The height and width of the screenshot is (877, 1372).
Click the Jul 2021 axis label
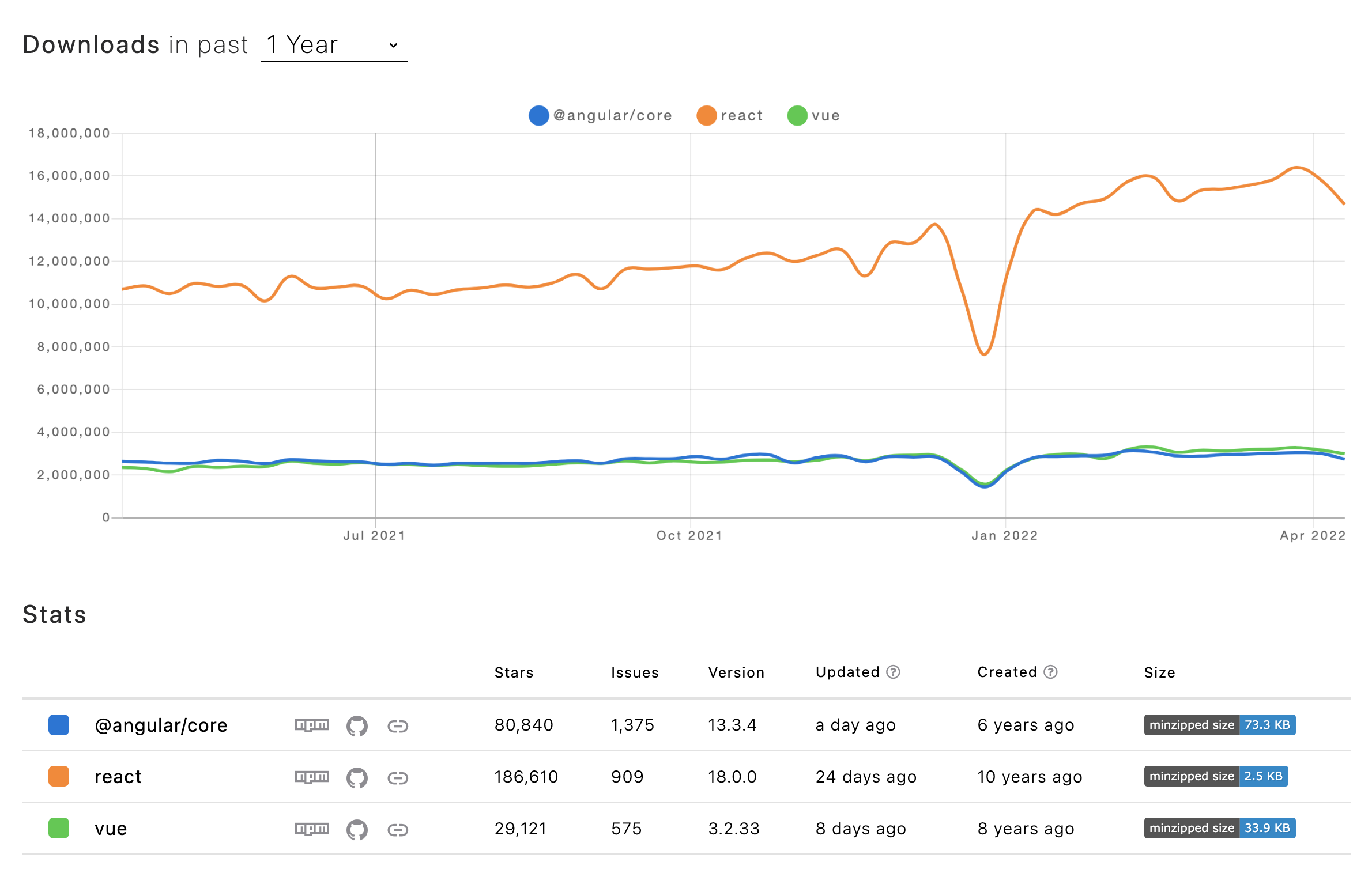tap(375, 536)
